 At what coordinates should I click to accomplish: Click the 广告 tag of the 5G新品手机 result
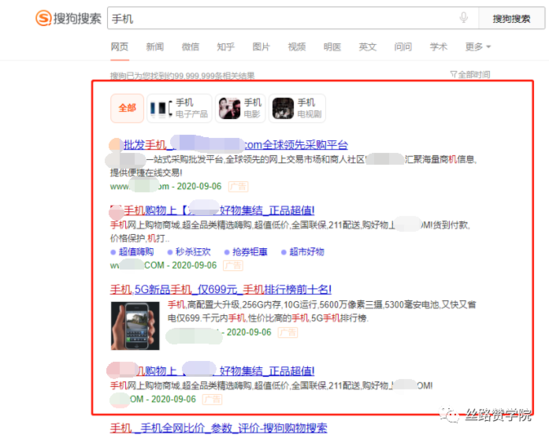tap(288, 333)
